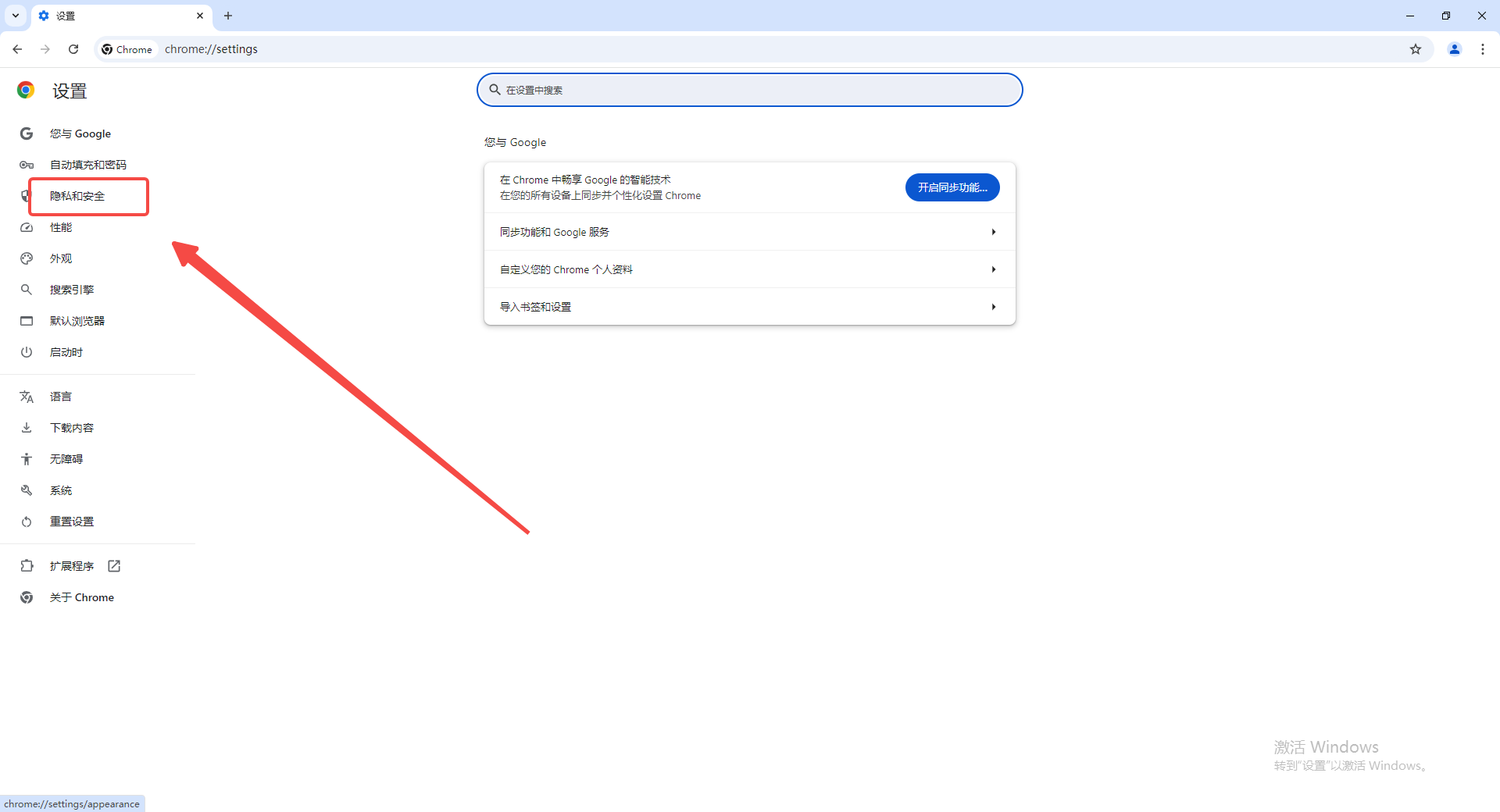Open the profile avatar menu

[x=1455, y=49]
